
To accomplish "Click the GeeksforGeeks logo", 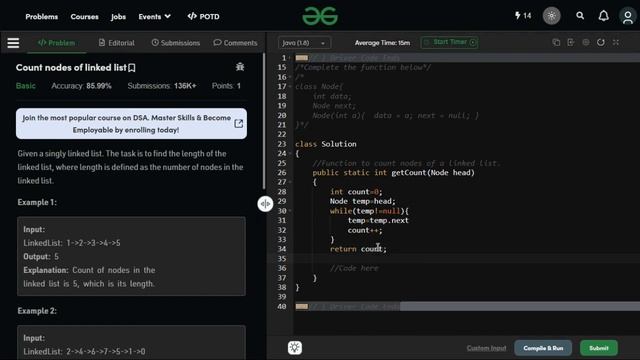I will pos(320,16).
